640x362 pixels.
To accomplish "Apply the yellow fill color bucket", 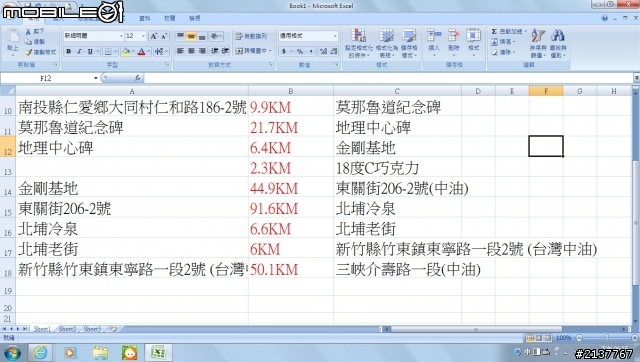I will point(126,51).
